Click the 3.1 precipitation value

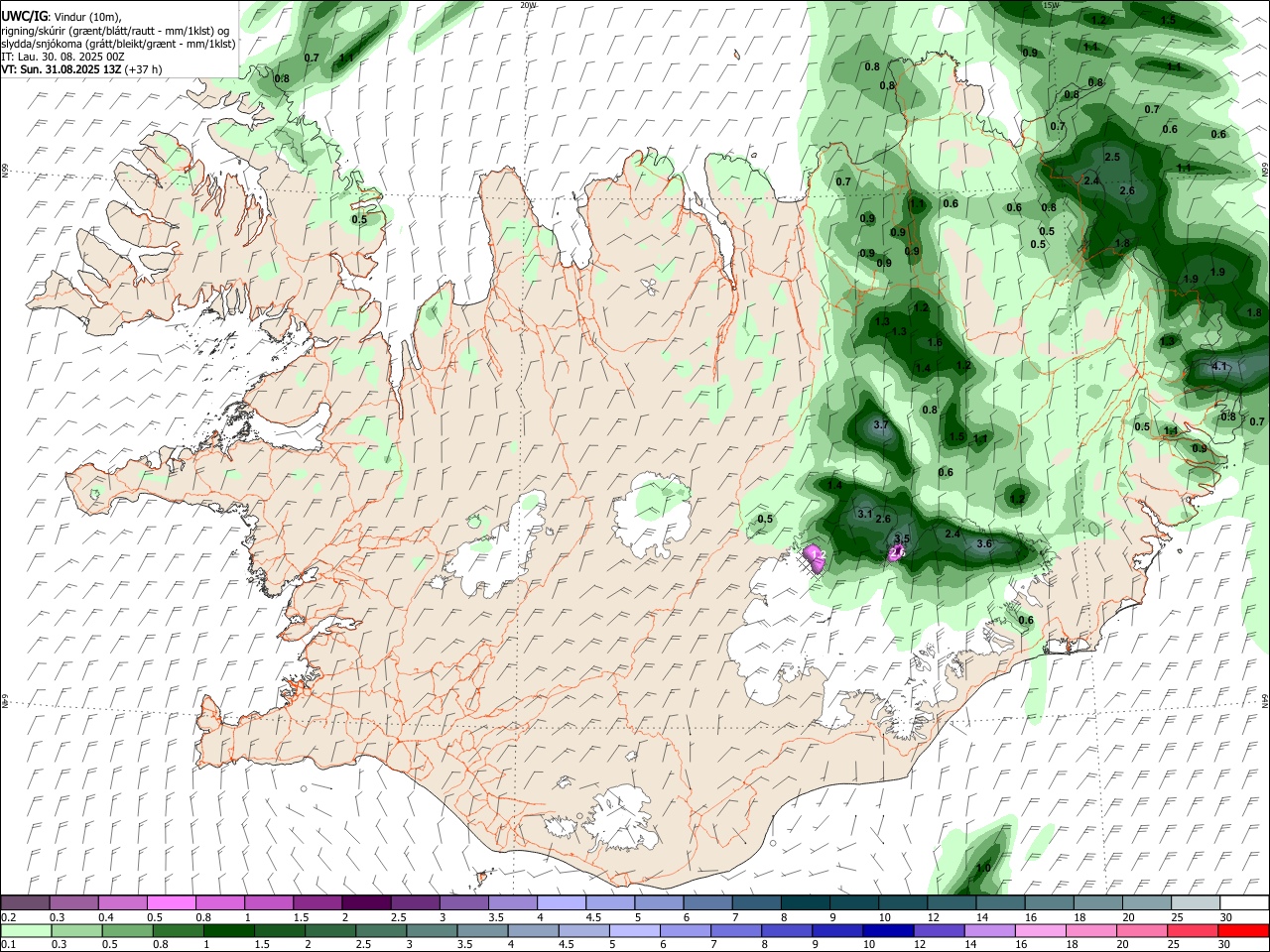point(864,514)
